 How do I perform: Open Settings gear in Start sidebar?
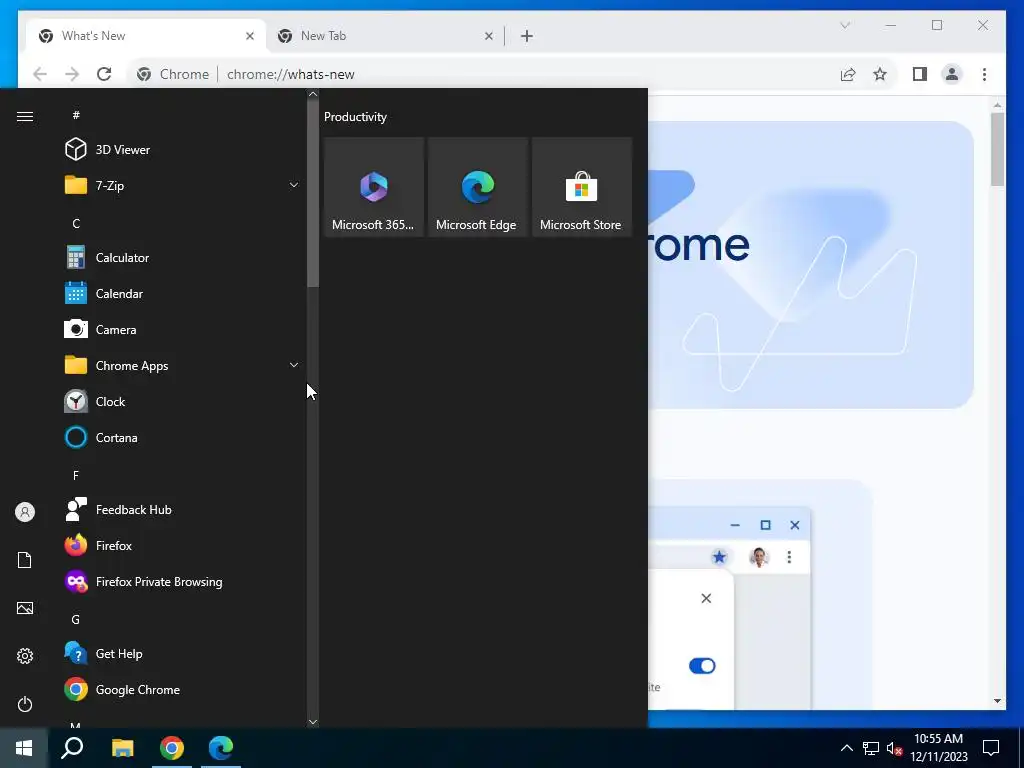point(25,656)
